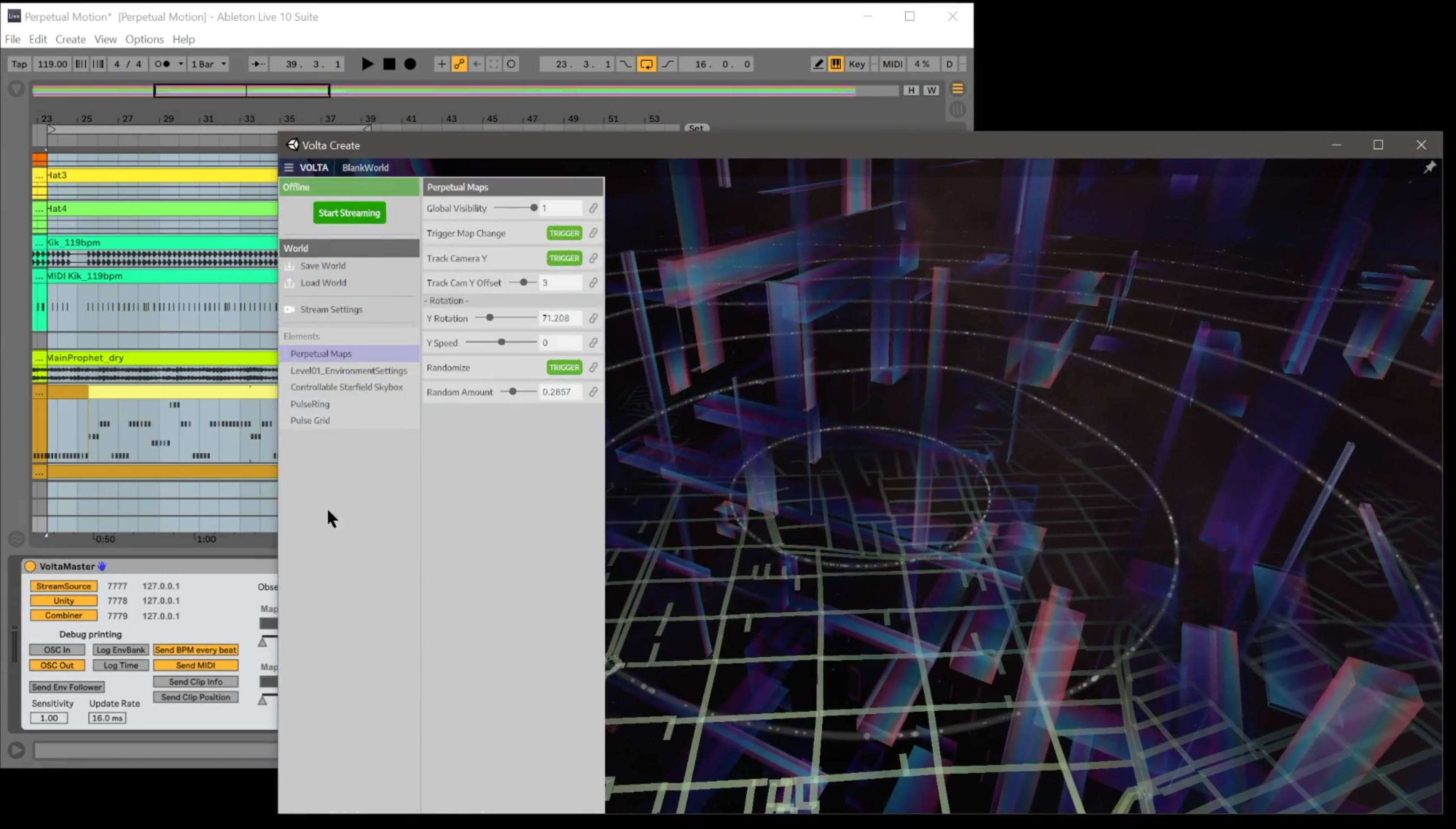Toggle the Automation Arm chain-link button
This screenshot has width=1456, height=829.
click(x=459, y=64)
